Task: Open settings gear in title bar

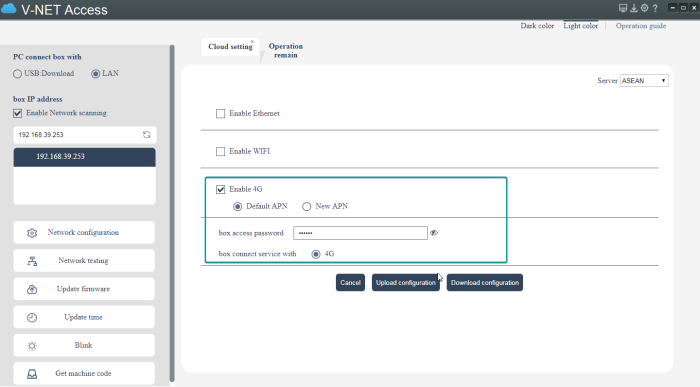Action: (x=644, y=8)
